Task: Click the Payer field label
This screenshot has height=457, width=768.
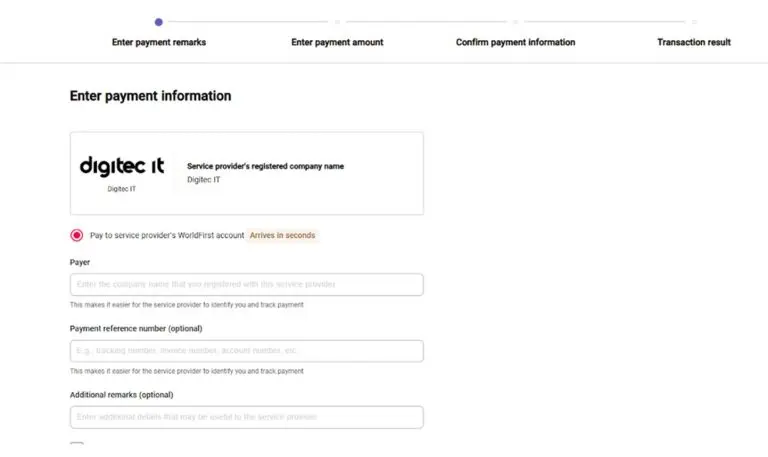Action: (x=80, y=263)
